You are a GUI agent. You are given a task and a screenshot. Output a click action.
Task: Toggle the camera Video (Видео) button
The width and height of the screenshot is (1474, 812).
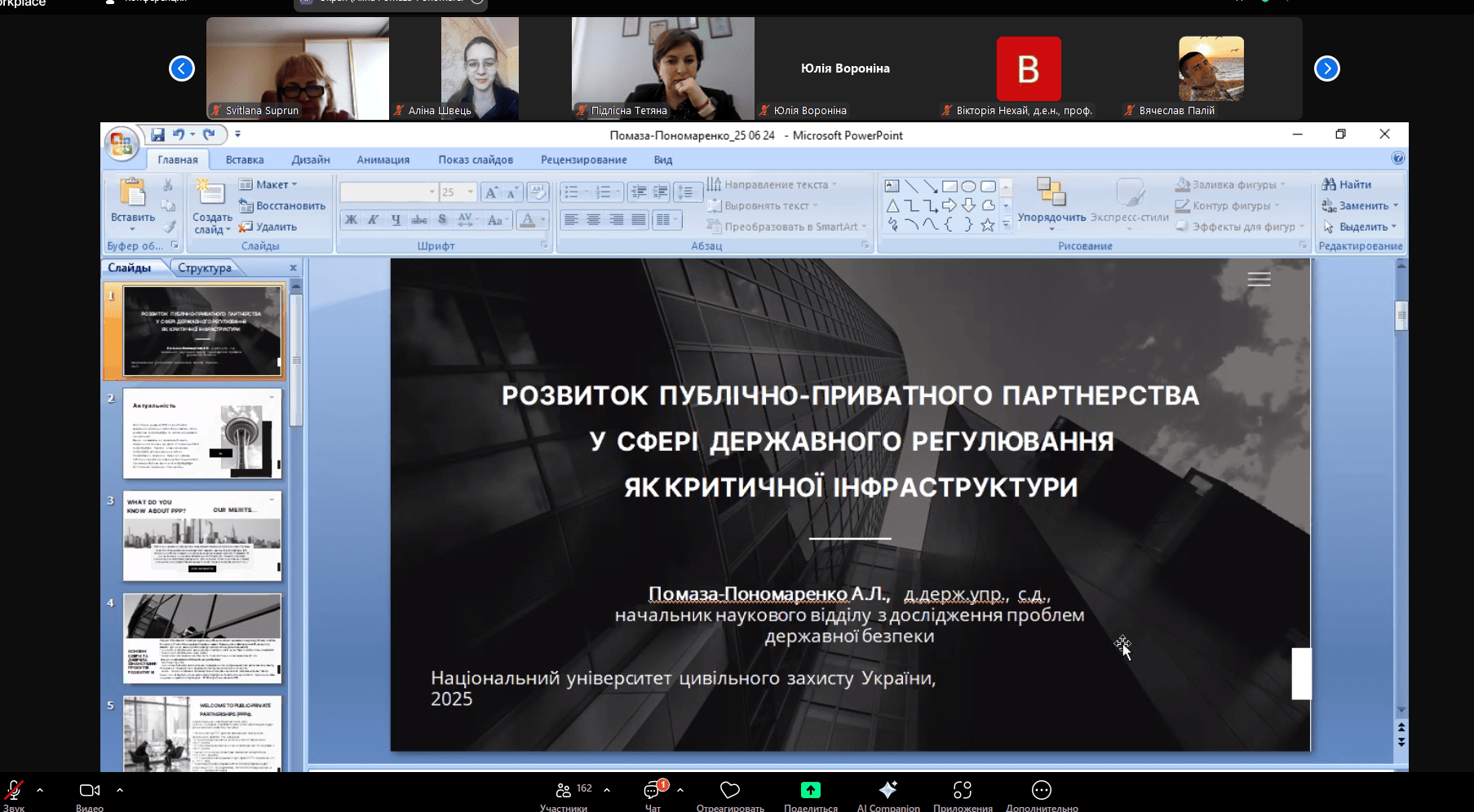[x=89, y=790]
